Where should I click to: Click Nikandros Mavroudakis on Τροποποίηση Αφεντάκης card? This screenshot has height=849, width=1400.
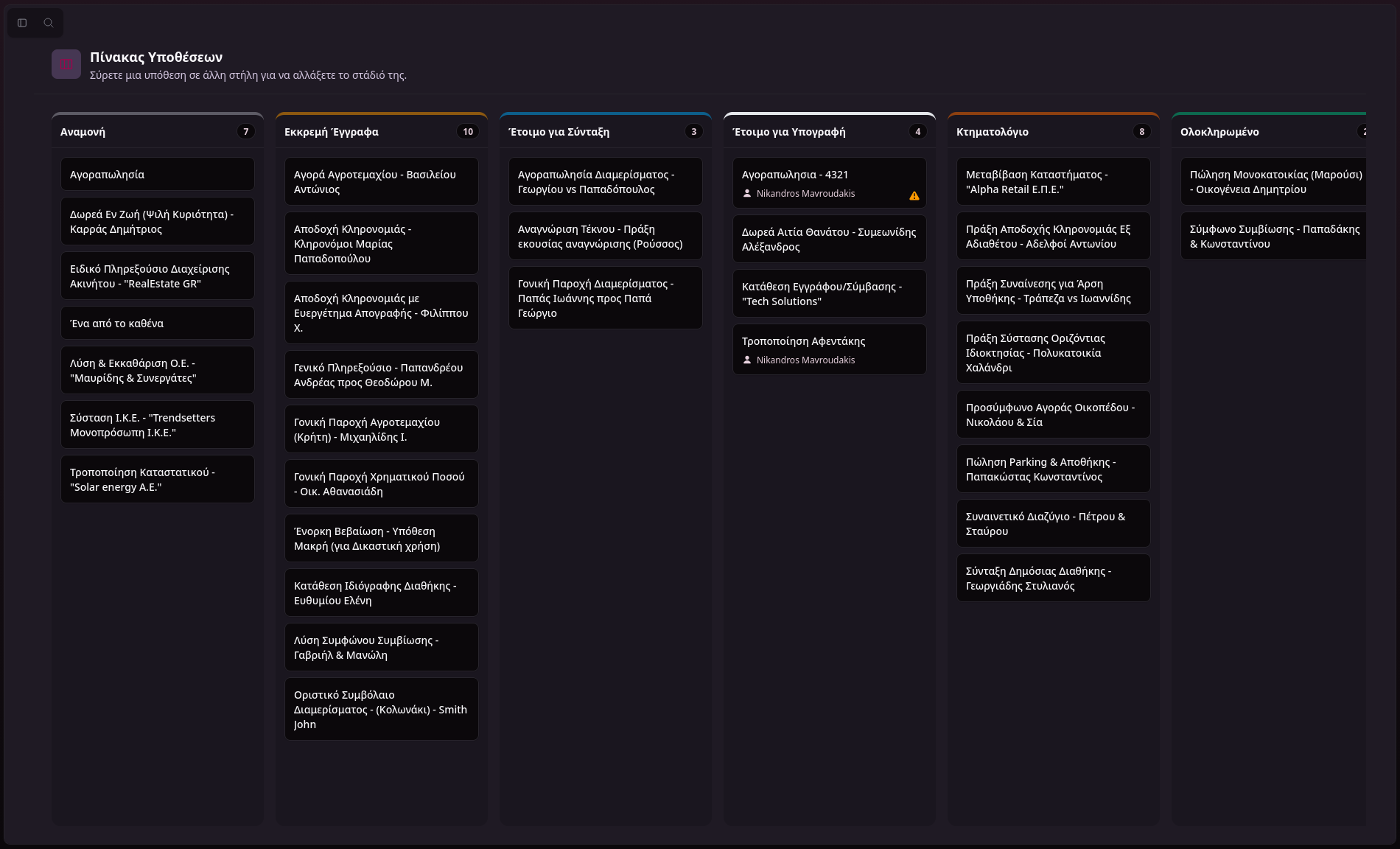[x=805, y=360]
